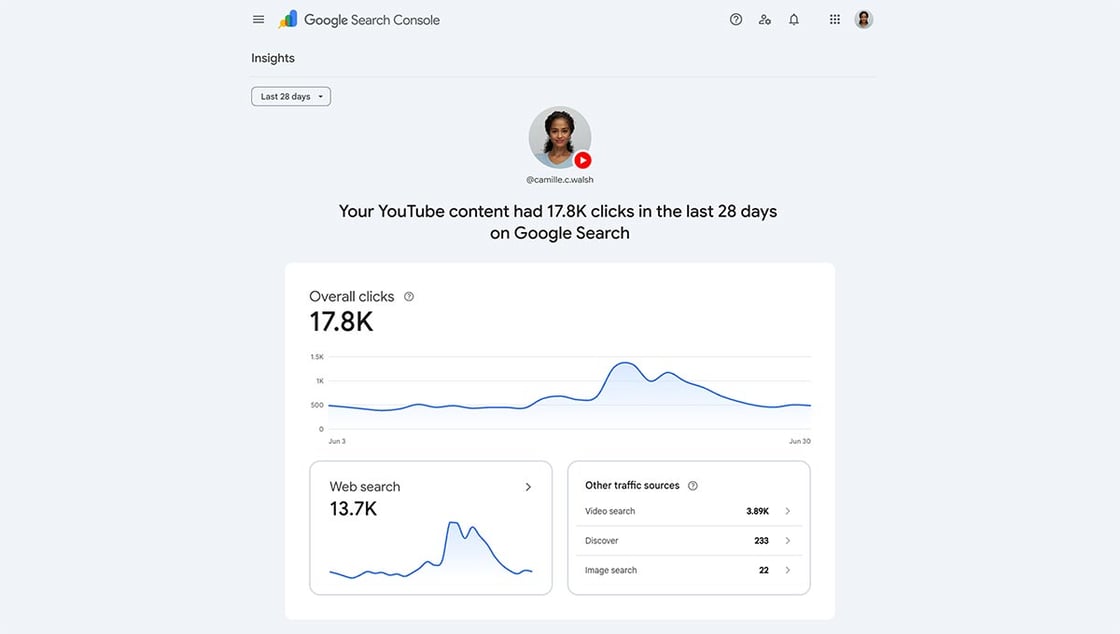This screenshot has width=1120, height=634.
Task: Expand the Discover row chevron
Action: [788, 540]
